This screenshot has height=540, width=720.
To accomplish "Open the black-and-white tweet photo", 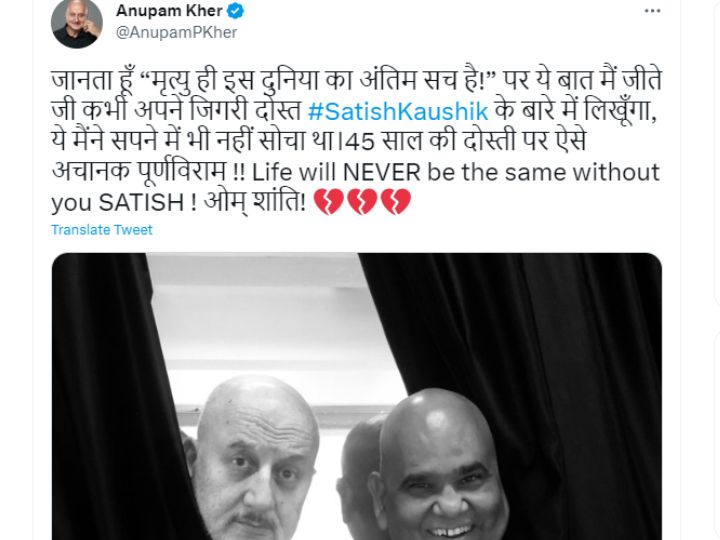I will [357, 396].
